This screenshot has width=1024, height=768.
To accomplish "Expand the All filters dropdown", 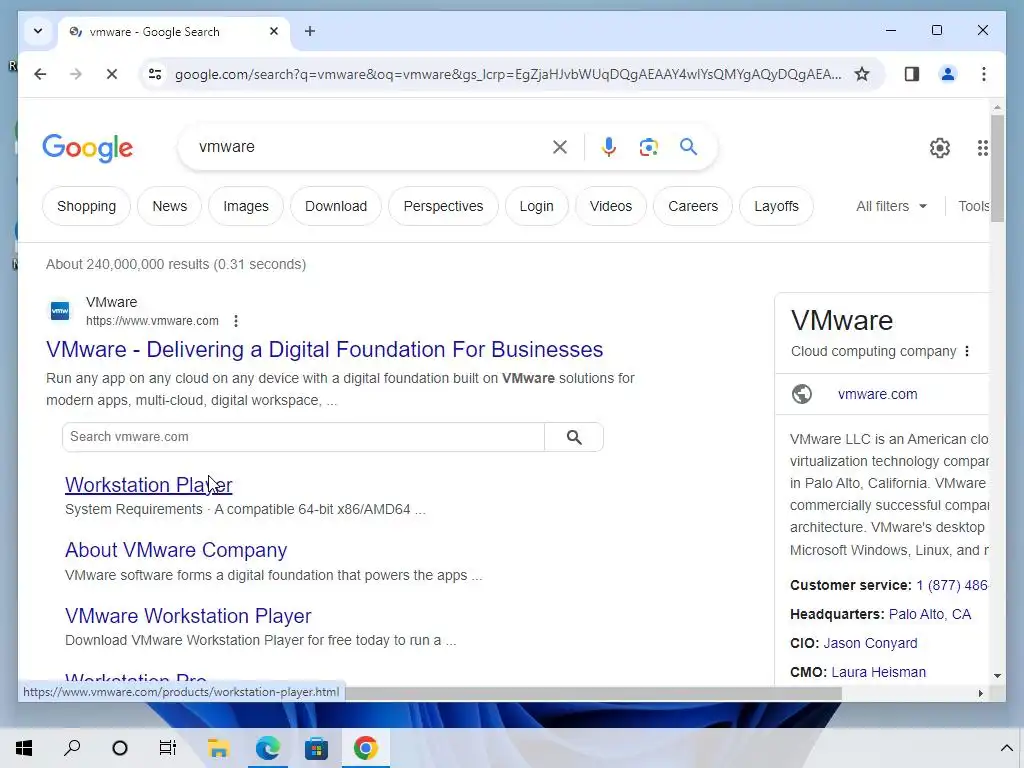I will pos(891,206).
